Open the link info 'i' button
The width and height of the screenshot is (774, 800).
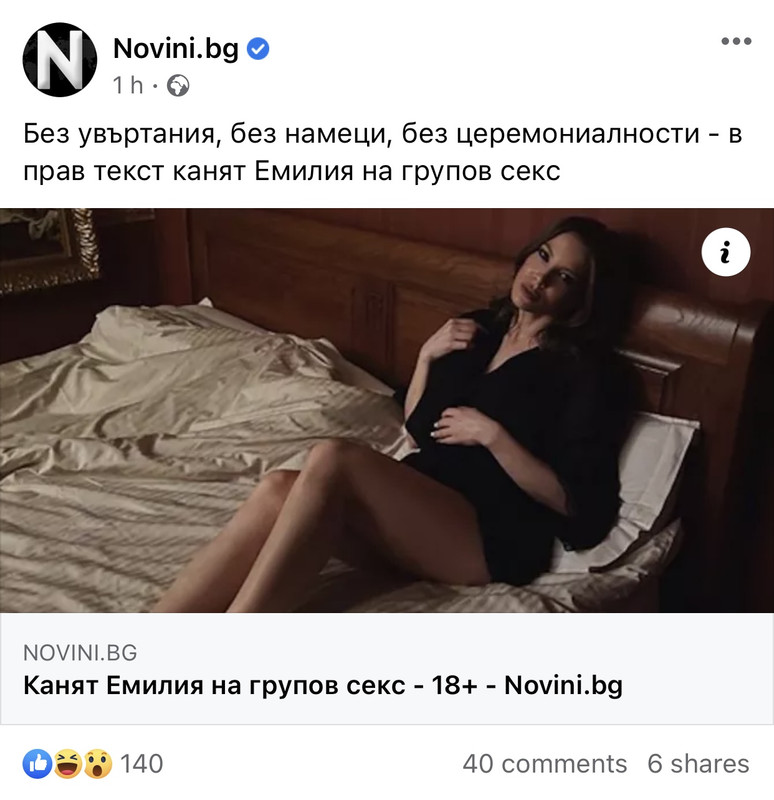pos(726,252)
